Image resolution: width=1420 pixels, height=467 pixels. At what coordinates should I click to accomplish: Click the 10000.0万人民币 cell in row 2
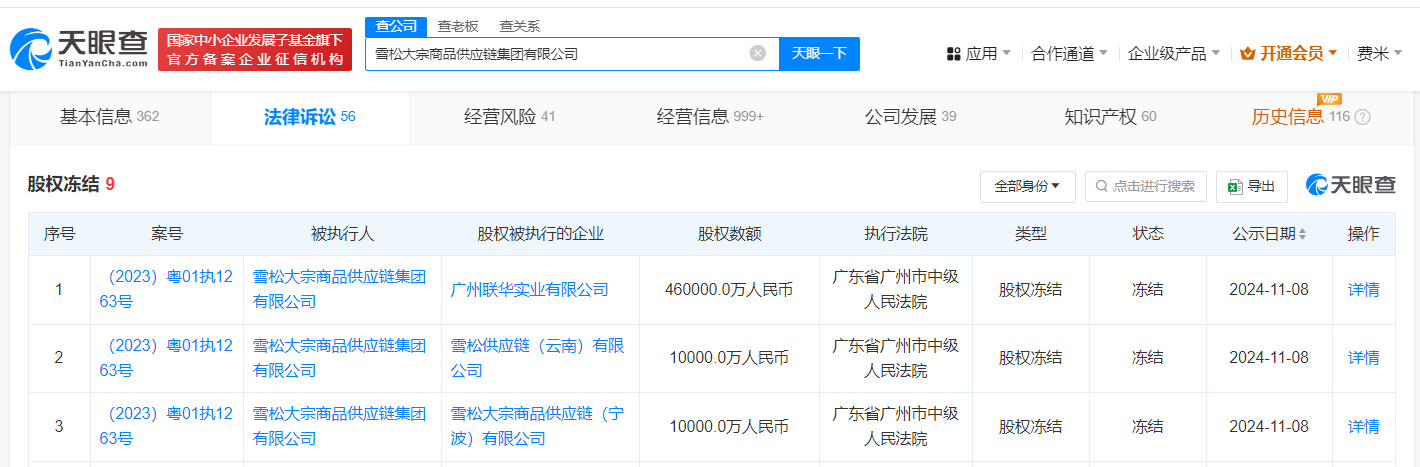(729, 358)
